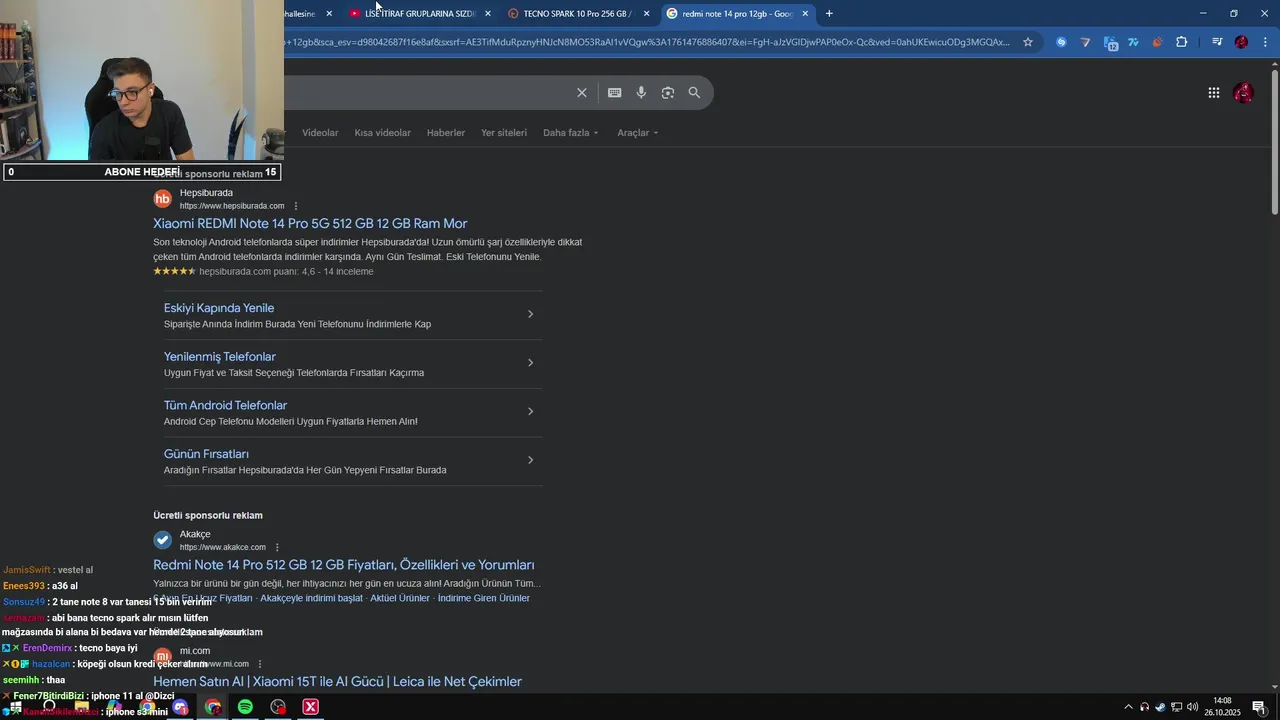Clear the Google search box with the X
The image size is (1280, 720).
581,93
